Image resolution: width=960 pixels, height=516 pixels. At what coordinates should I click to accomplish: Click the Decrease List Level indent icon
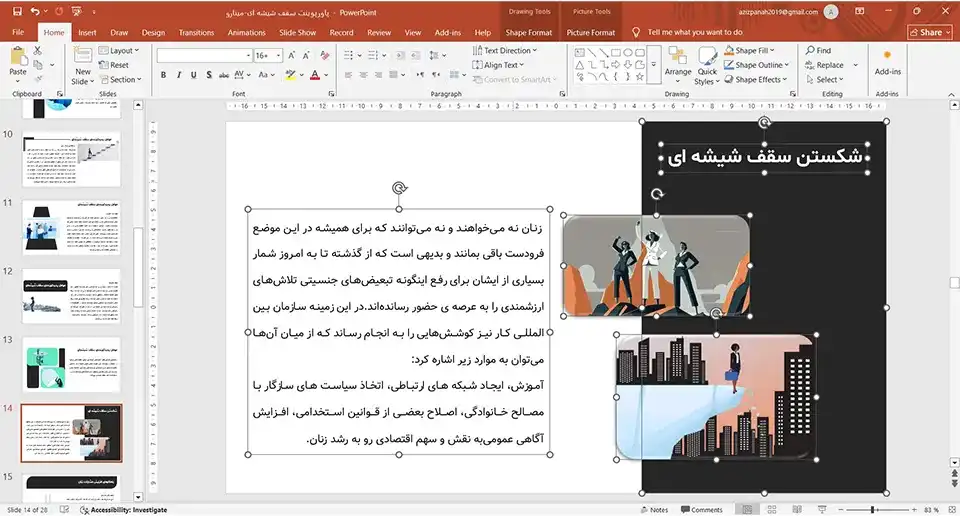pos(400,56)
